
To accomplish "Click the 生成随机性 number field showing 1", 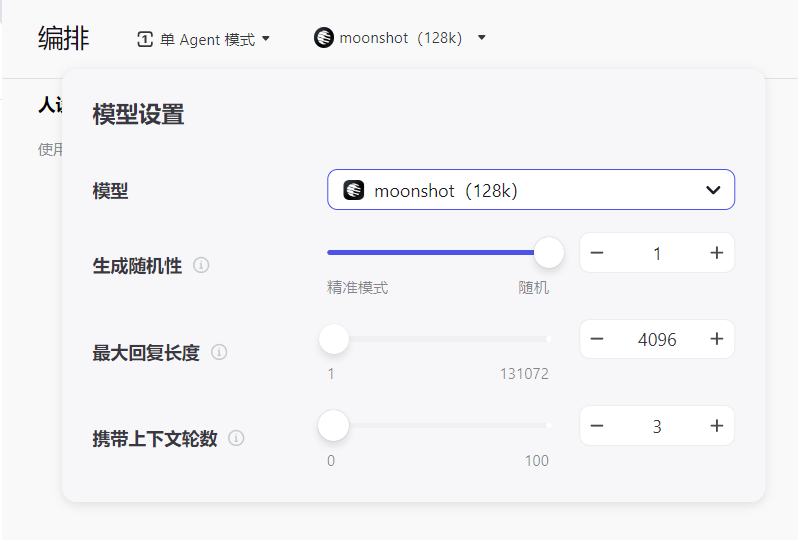I will tap(657, 253).
